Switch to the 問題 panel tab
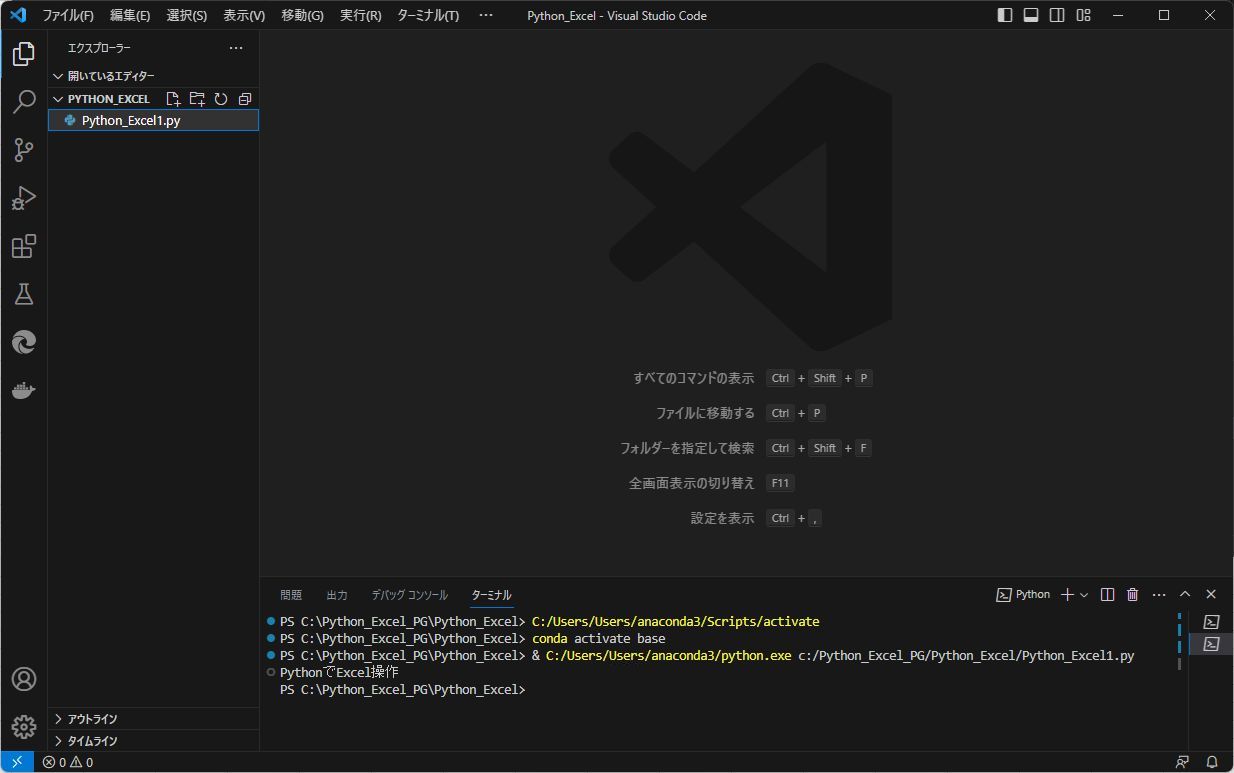Viewport: 1234px width, 773px height. click(291, 595)
